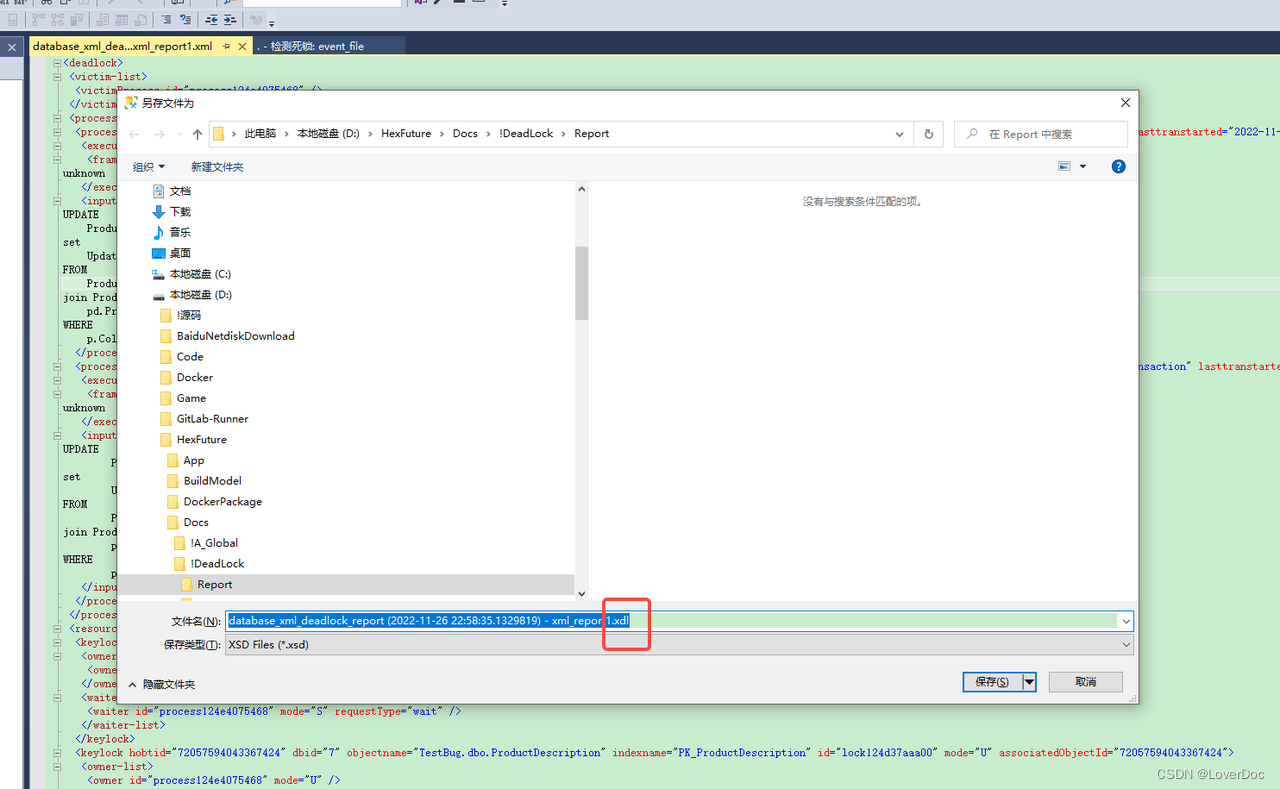
Task: Close the left side panel
Action: coord(13,46)
